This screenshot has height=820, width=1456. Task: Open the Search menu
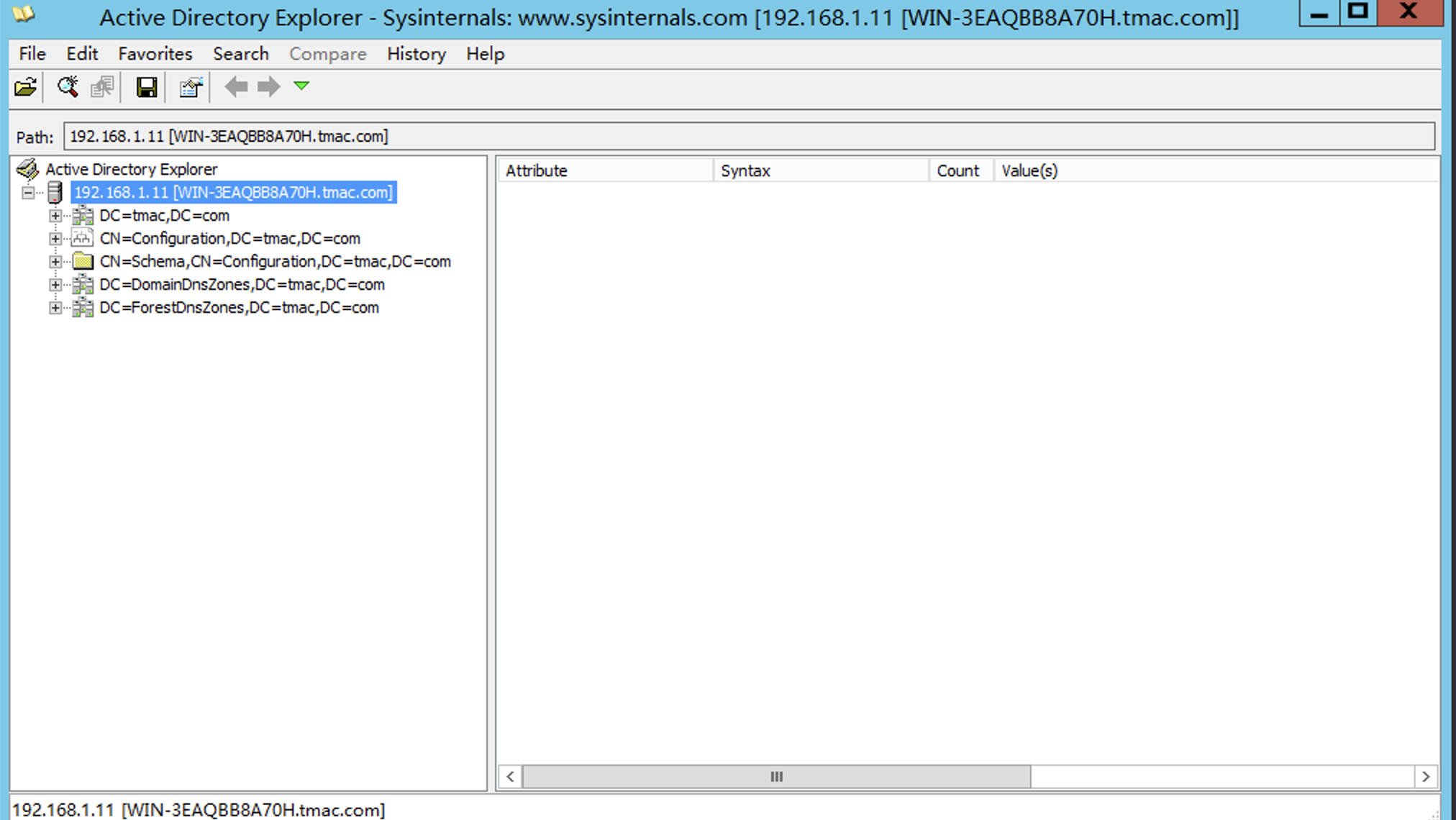coord(240,54)
